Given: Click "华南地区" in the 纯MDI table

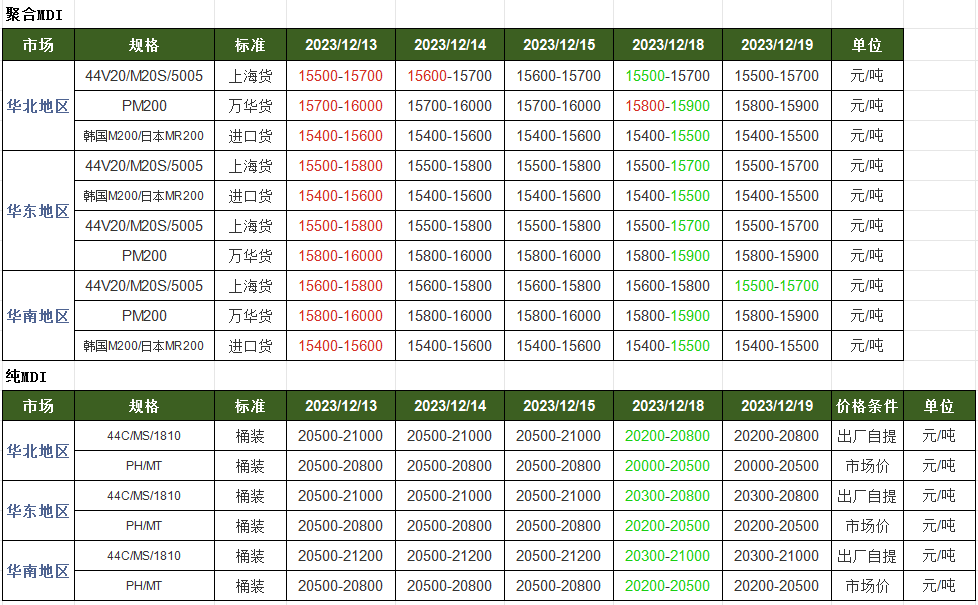Looking at the screenshot, I should (x=38, y=571).
